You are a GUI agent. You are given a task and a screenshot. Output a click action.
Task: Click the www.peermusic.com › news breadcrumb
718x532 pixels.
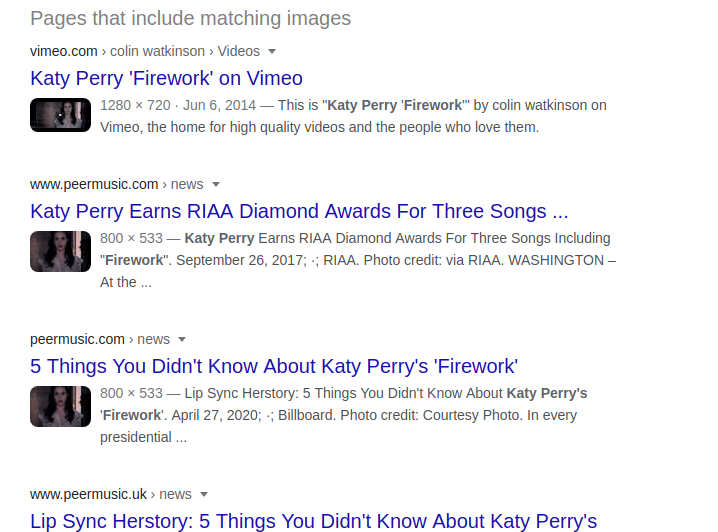[x=116, y=184]
